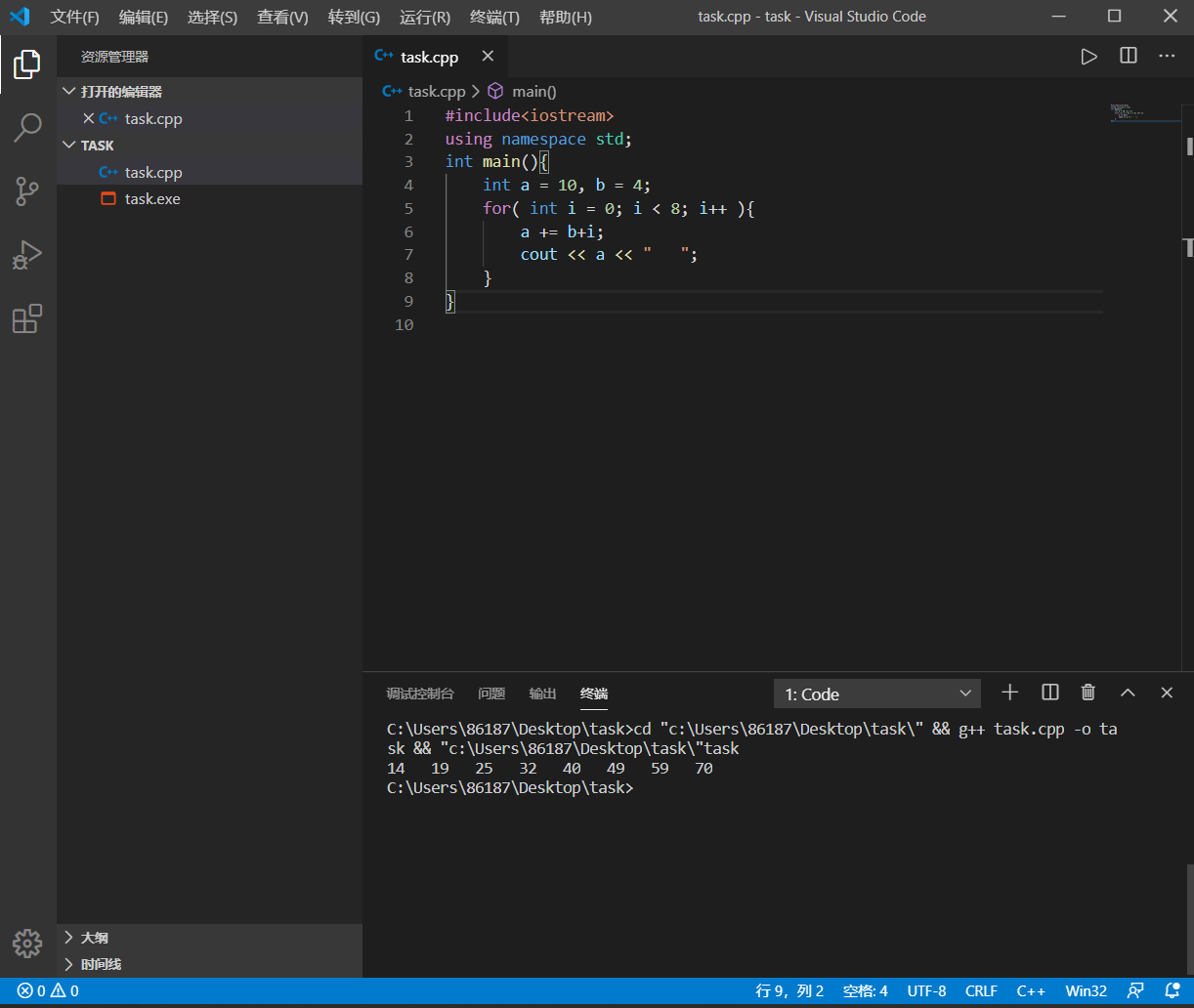
Task: Click the 资源管理器 sidebar title
Action: pyautogui.click(x=115, y=57)
